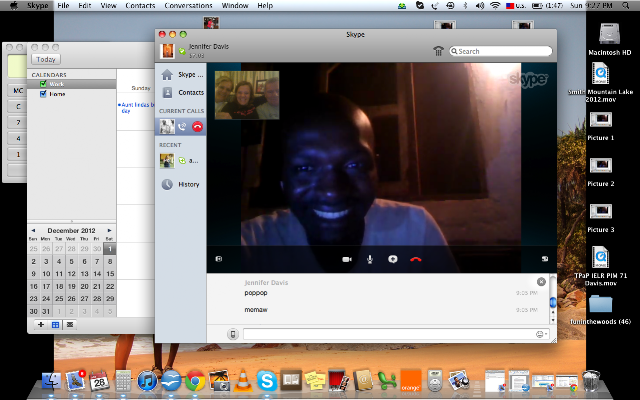Open VLC from the Dock
This screenshot has width=640, height=400.
coord(243,380)
